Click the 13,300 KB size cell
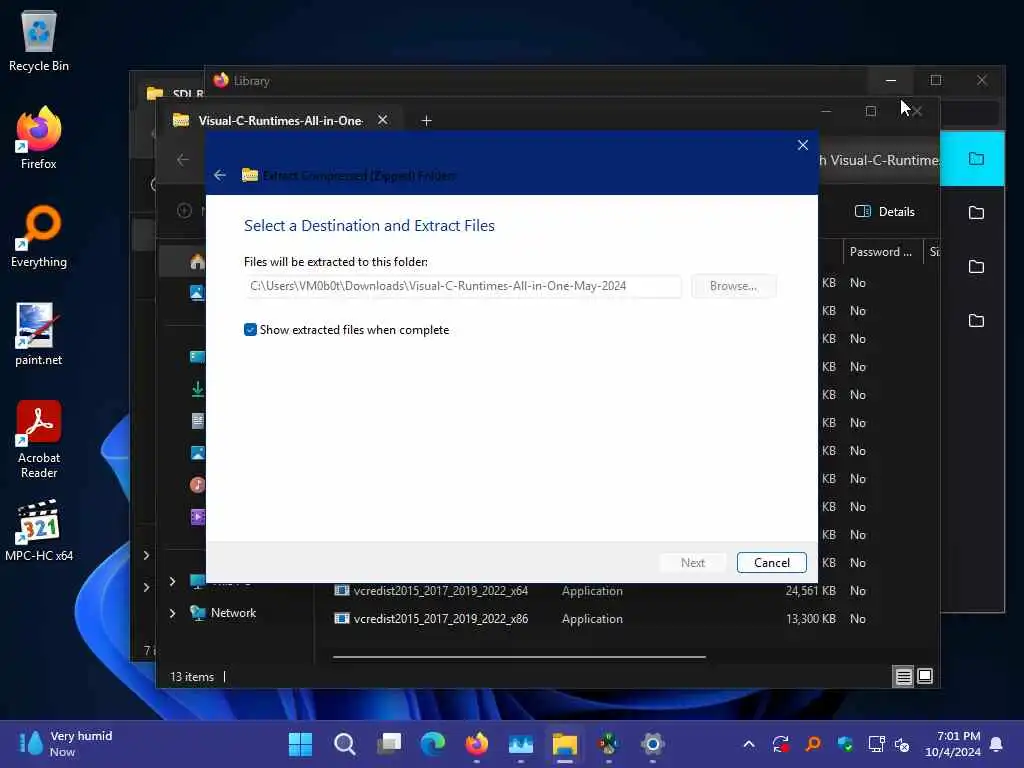This screenshot has width=1024, height=768. (x=810, y=618)
